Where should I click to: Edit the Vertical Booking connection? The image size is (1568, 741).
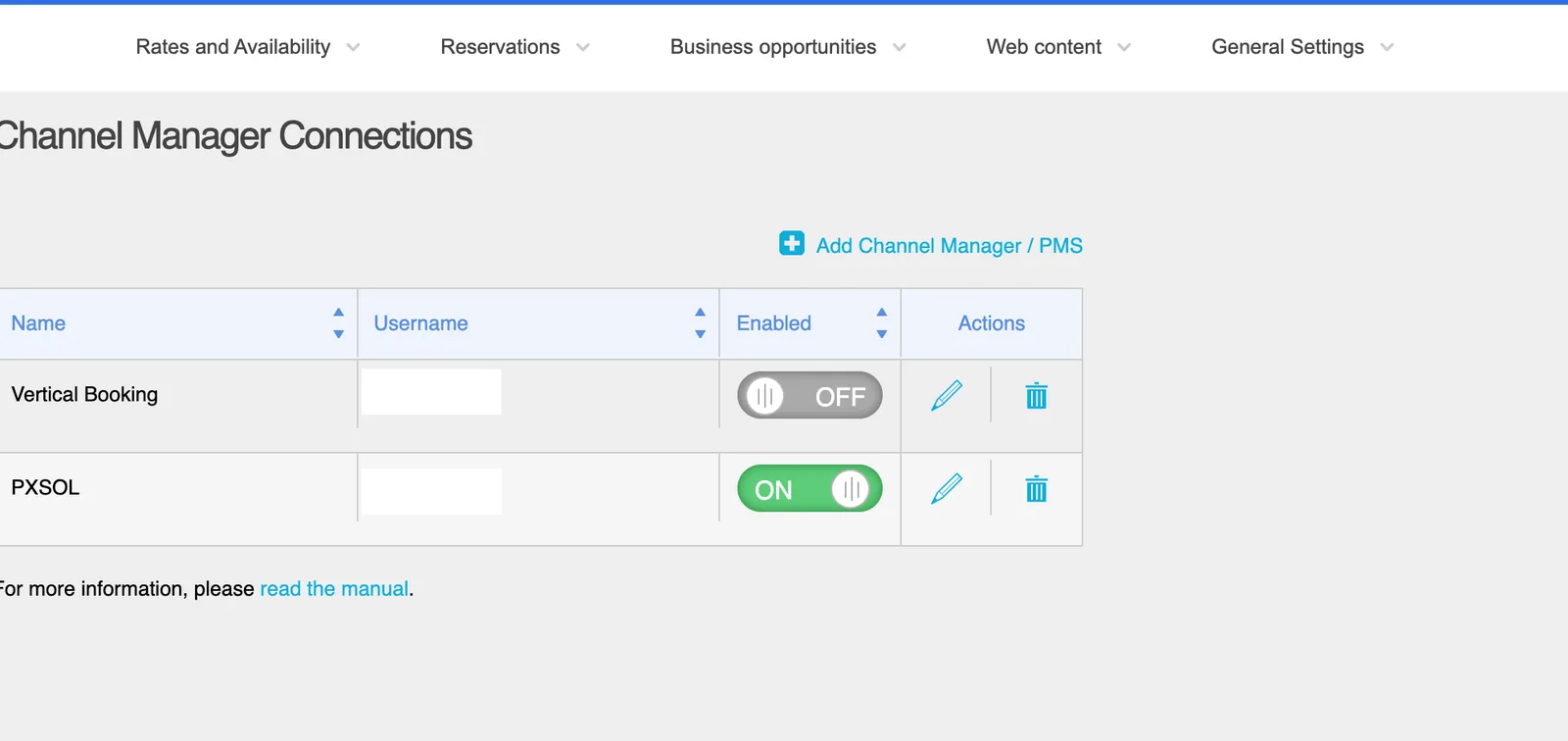click(947, 396)
